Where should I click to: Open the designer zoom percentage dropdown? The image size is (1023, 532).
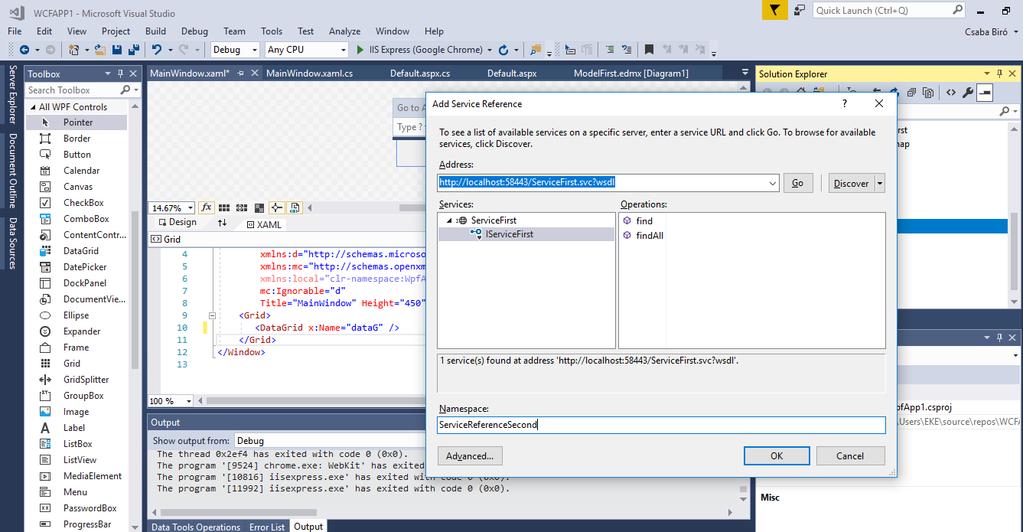(x=191, y=208)
